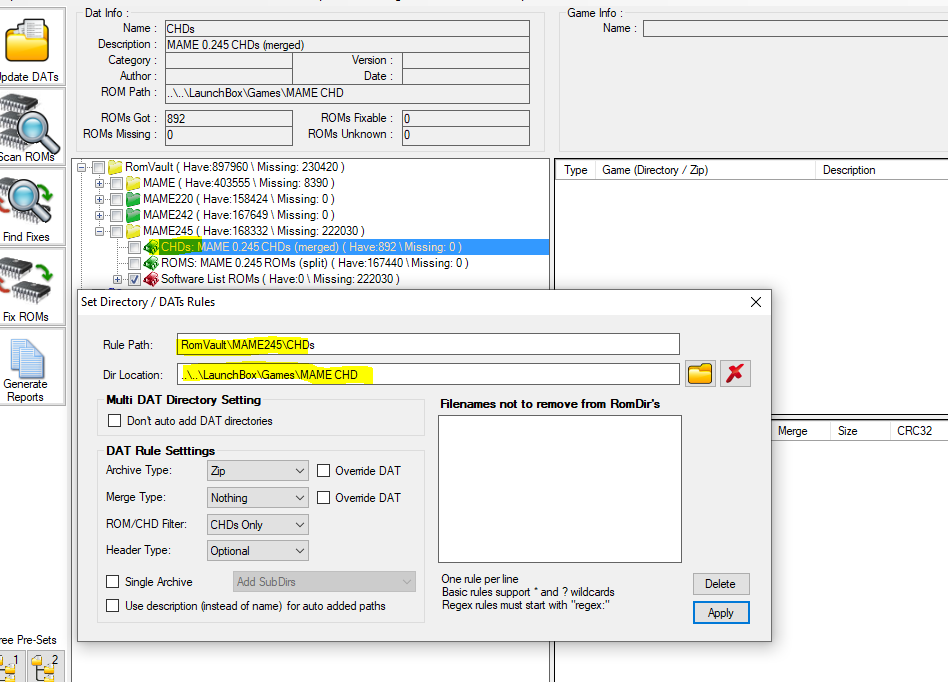Enable Override DAT for Archive Type
The width and height of the screenshot is (948, 682).
pyautogui.click(x=323, y=470)
